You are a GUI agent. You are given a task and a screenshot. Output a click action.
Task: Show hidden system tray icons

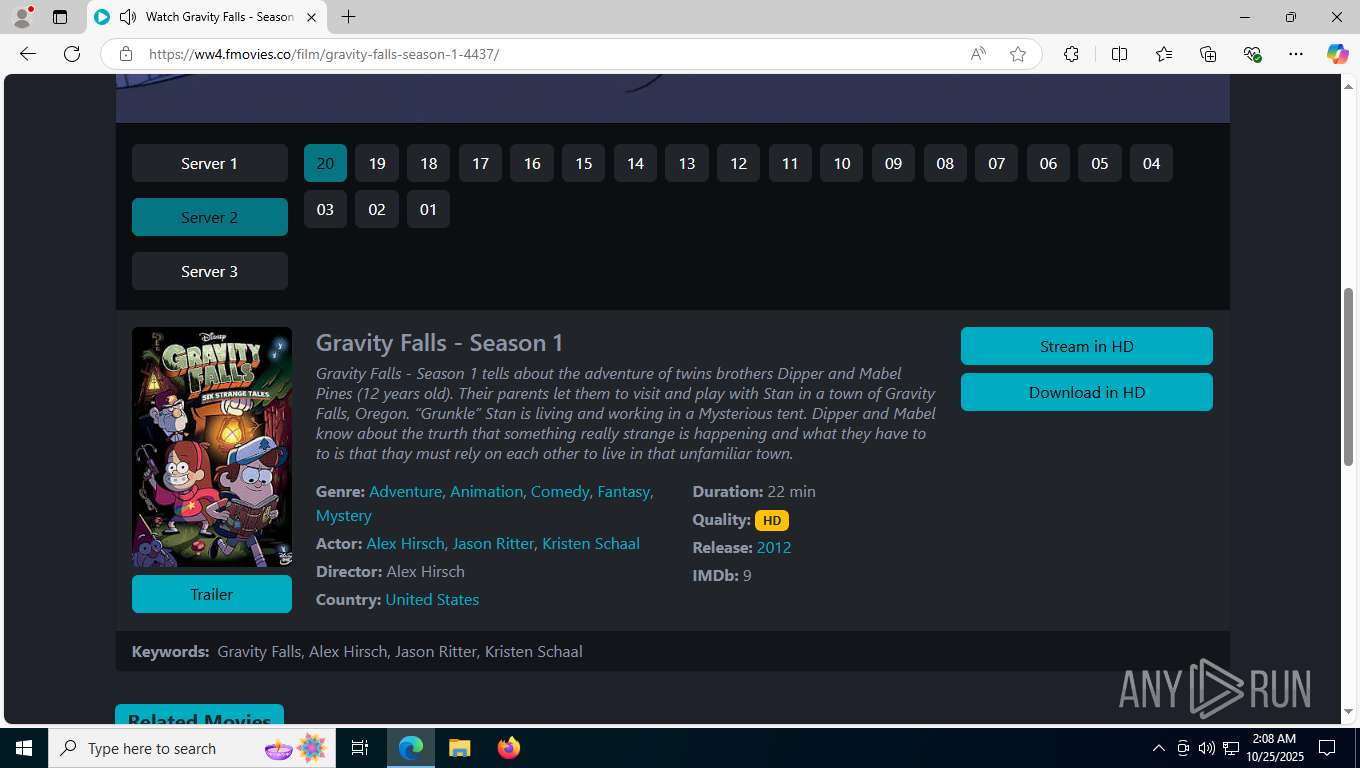coord(1158,748)
